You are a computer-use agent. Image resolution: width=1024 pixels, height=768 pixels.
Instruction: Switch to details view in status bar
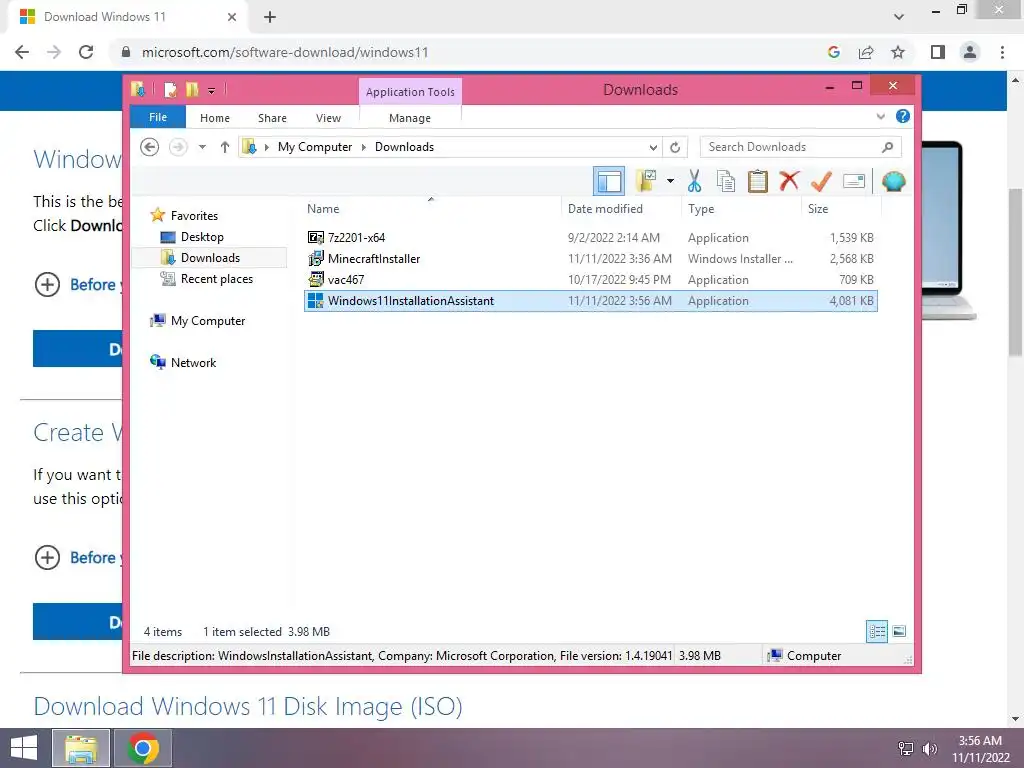[x=877, y=631]
